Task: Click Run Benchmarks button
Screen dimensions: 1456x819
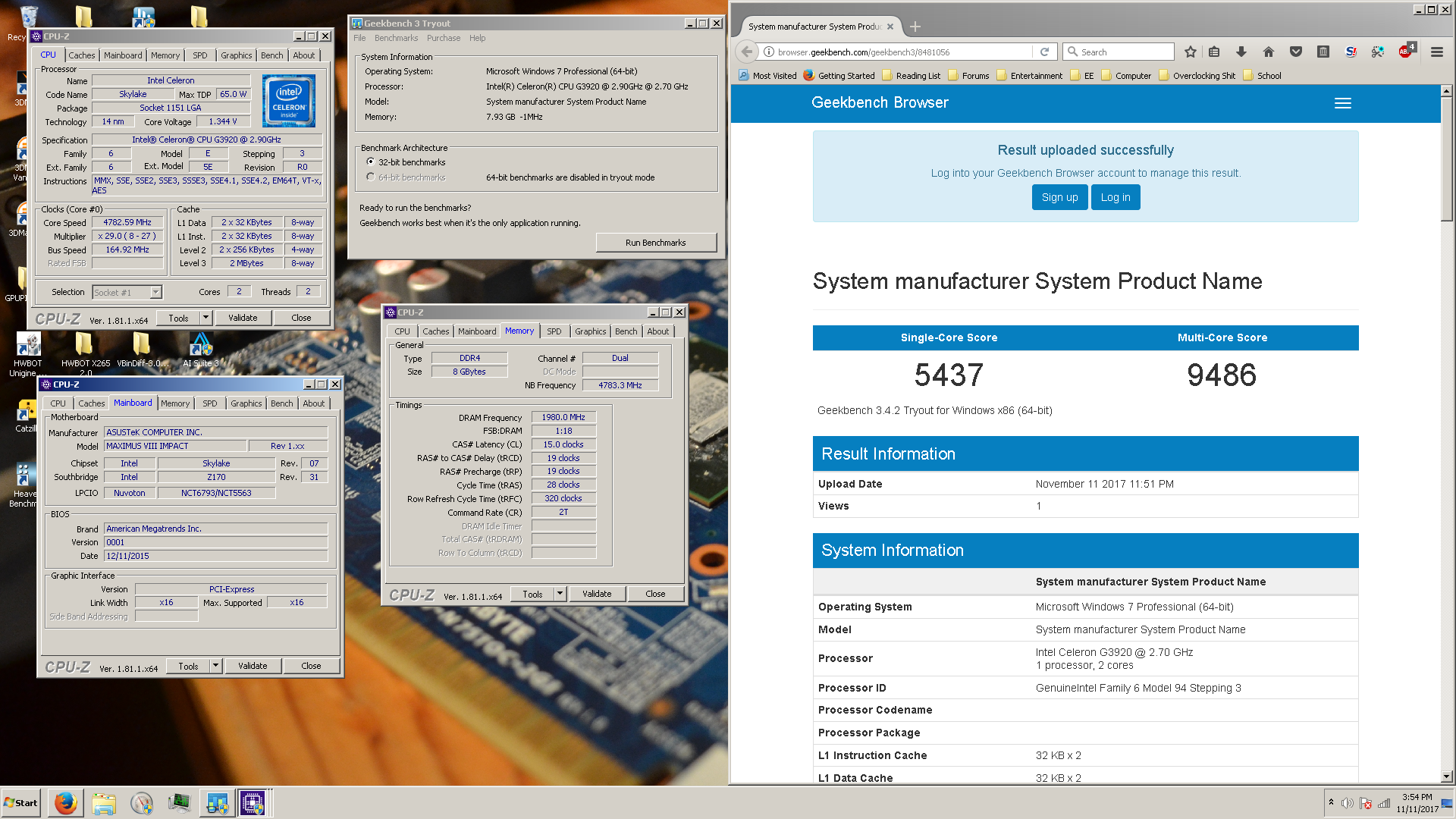Action: [x=655, y=243]
